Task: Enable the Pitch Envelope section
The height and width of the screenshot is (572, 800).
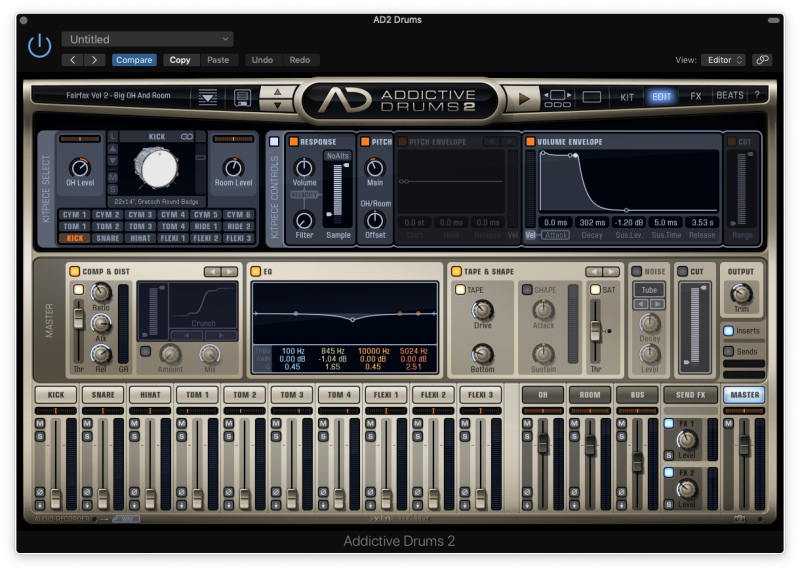Action: 403,141
